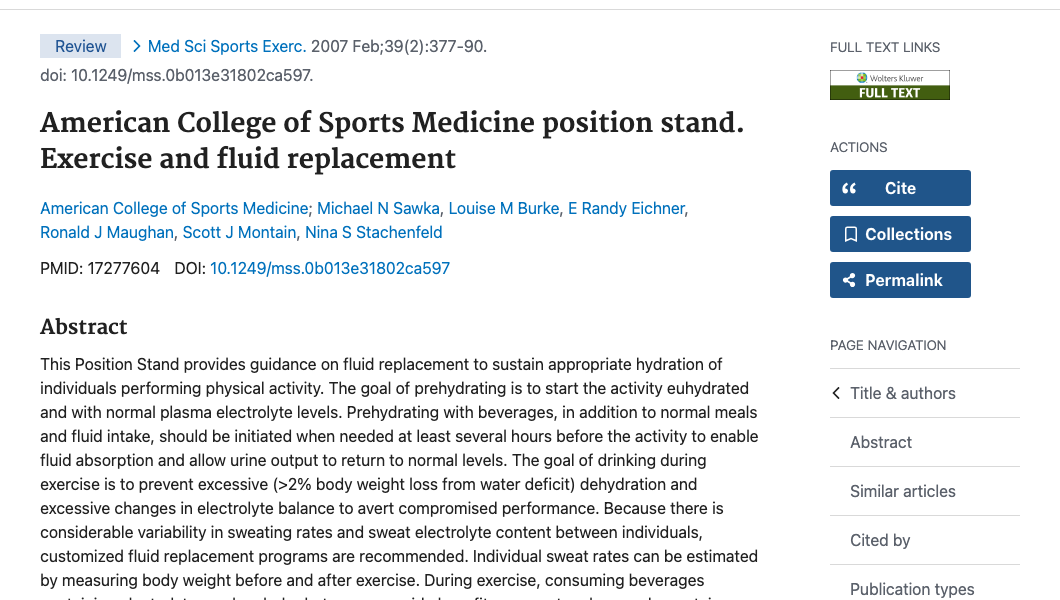Jump to the Abstract section via page navigation
The image size is (1060, 600).
(x=880, y=442)
